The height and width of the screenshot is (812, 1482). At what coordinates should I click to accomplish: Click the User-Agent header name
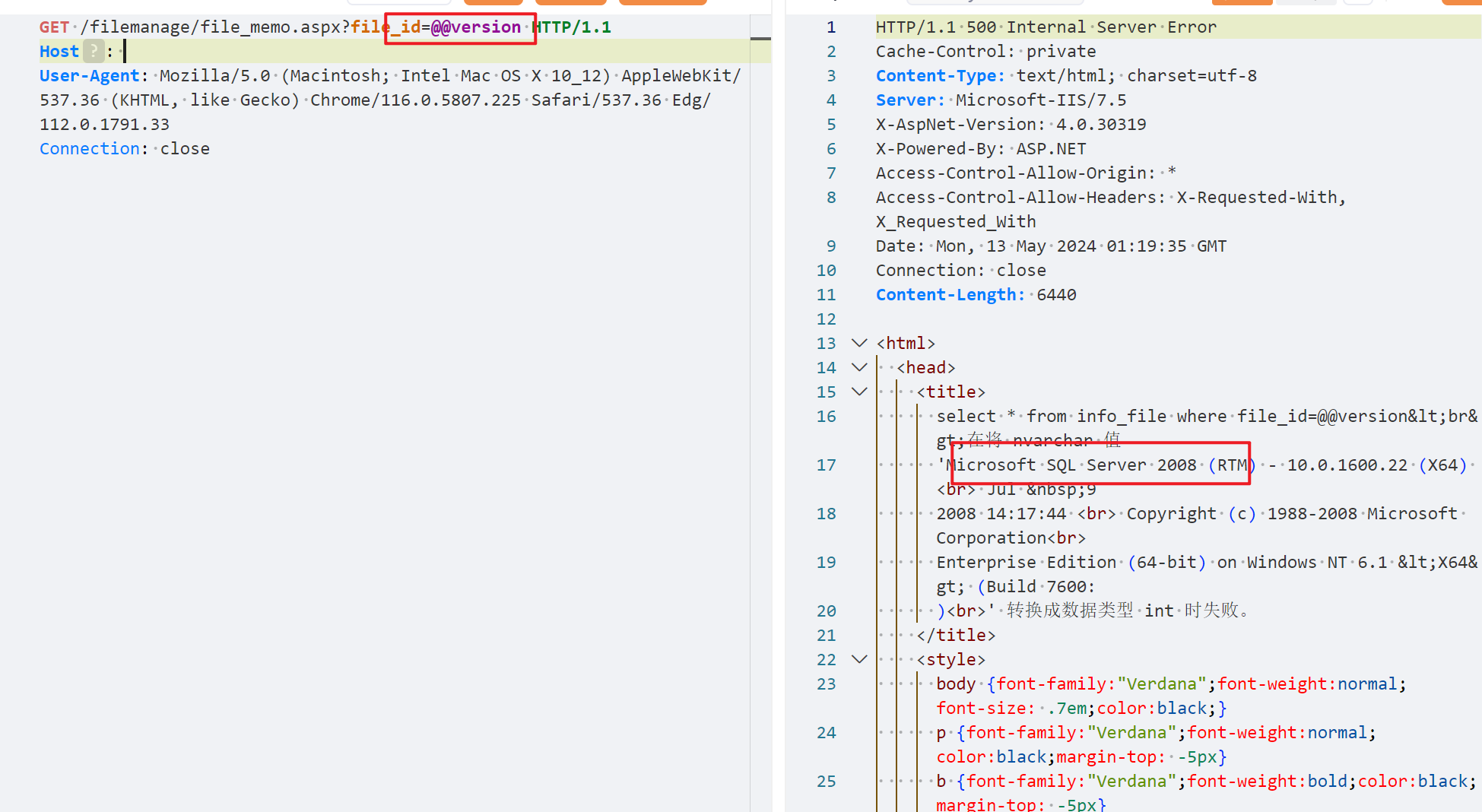coord(90,76)
